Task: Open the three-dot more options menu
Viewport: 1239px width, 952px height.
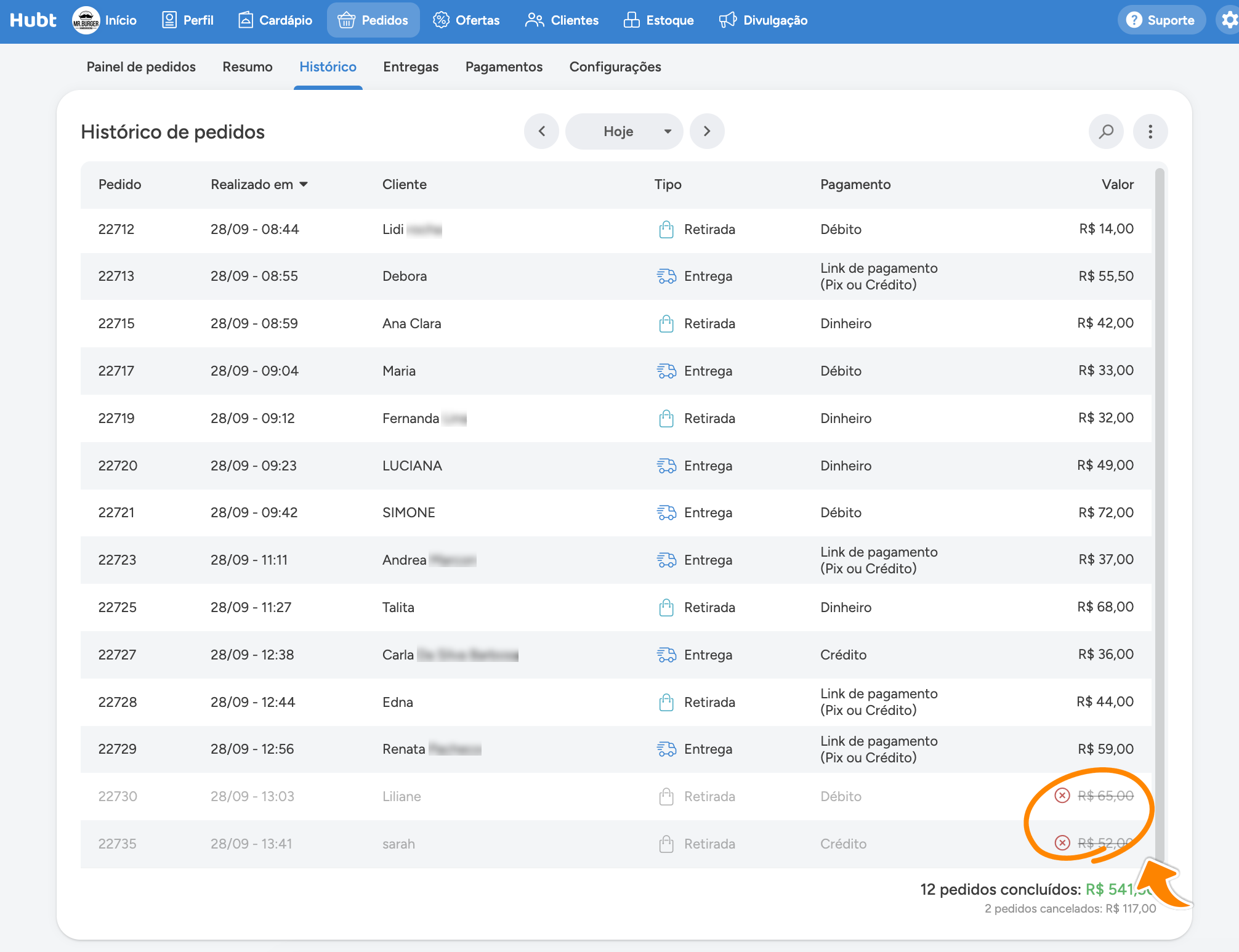Action: coord(1150,131)
